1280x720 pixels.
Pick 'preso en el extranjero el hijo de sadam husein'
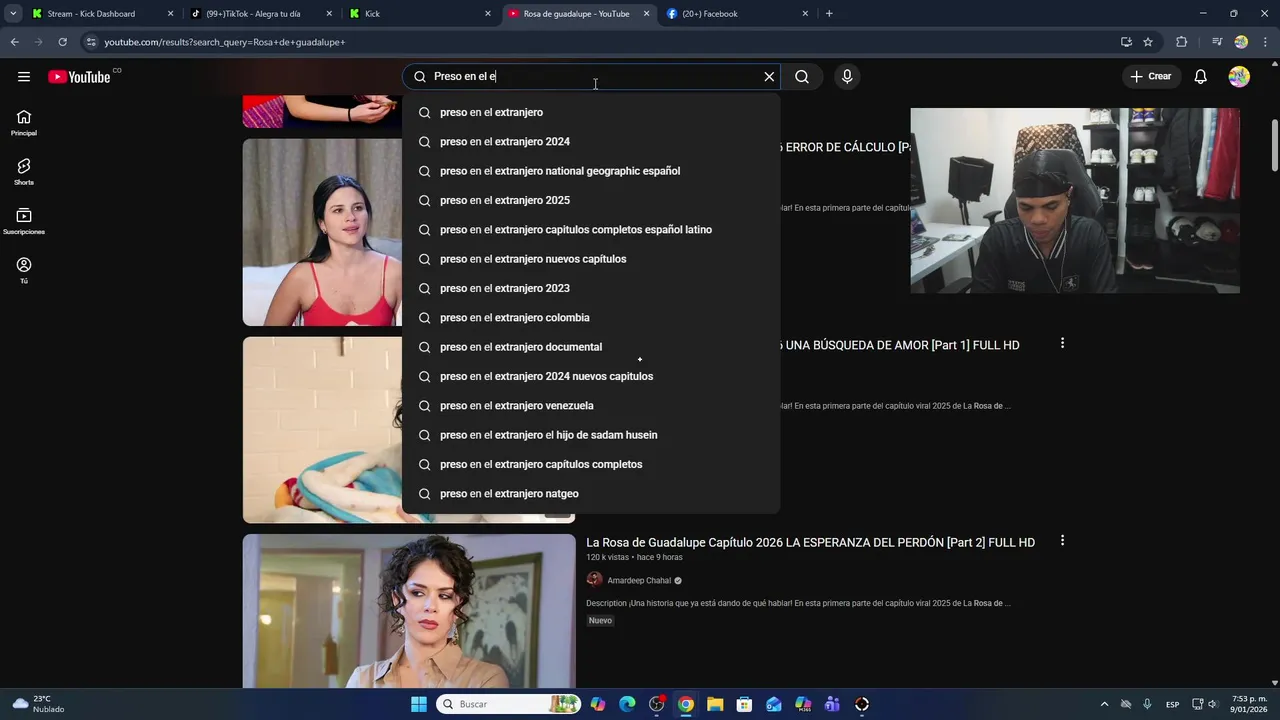[591, 435]
